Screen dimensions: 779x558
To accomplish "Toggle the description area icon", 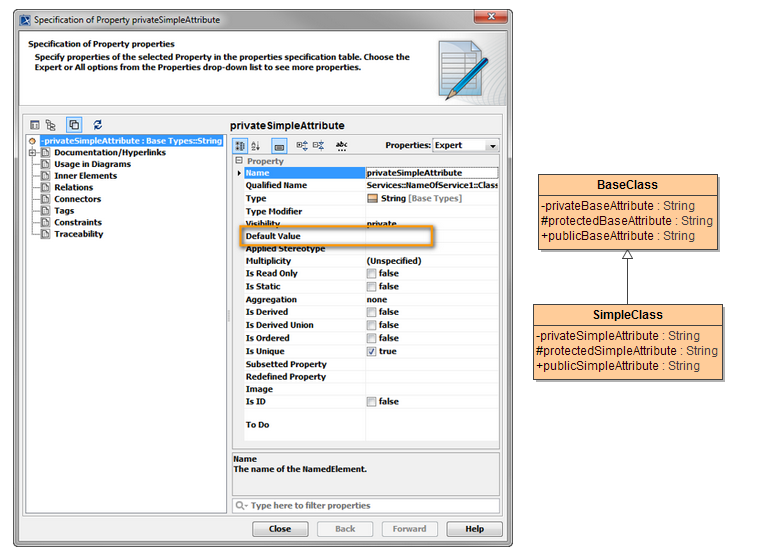I will pyautogui.click(x=279, y=146).
